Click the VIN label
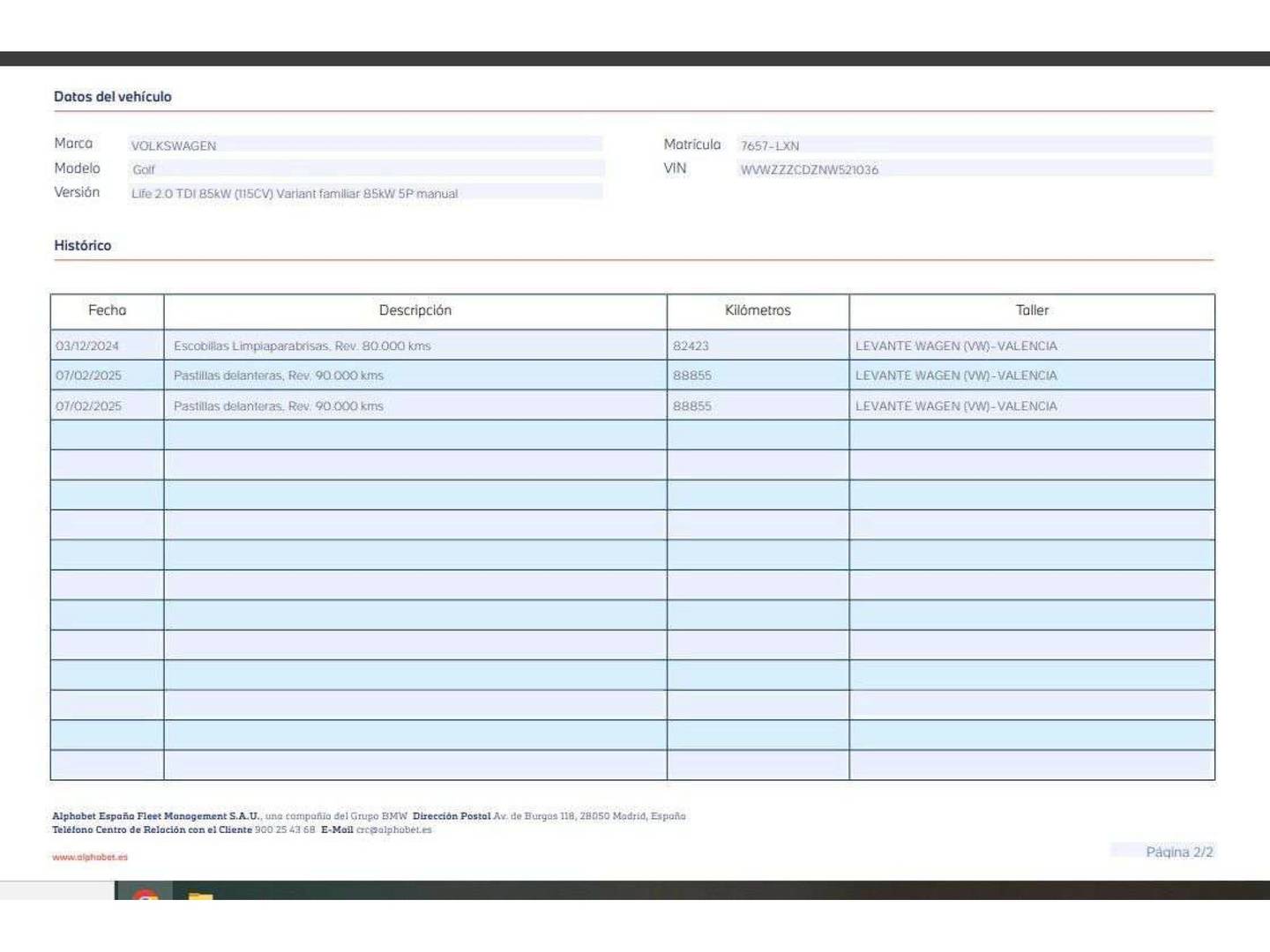This screenshot has width=1270, height=952. (675, 168)
